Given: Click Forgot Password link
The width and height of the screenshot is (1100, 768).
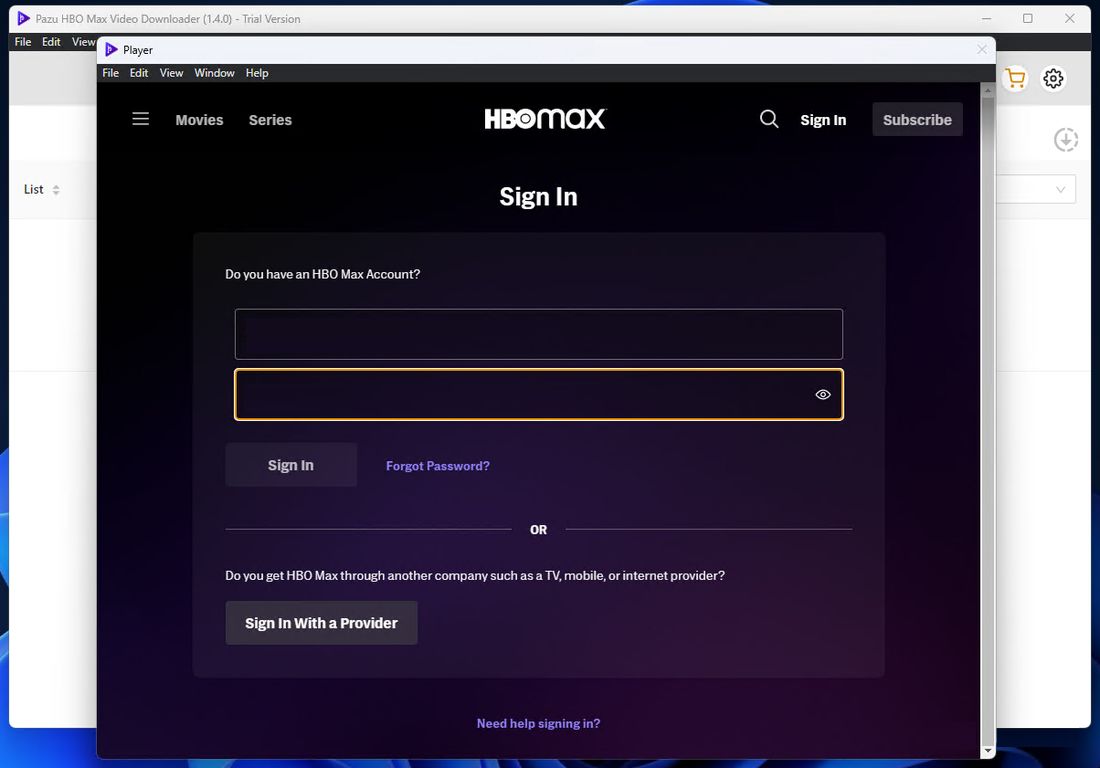Looking at the screenshot, I should pyautogui.click(x=438, y=466).
